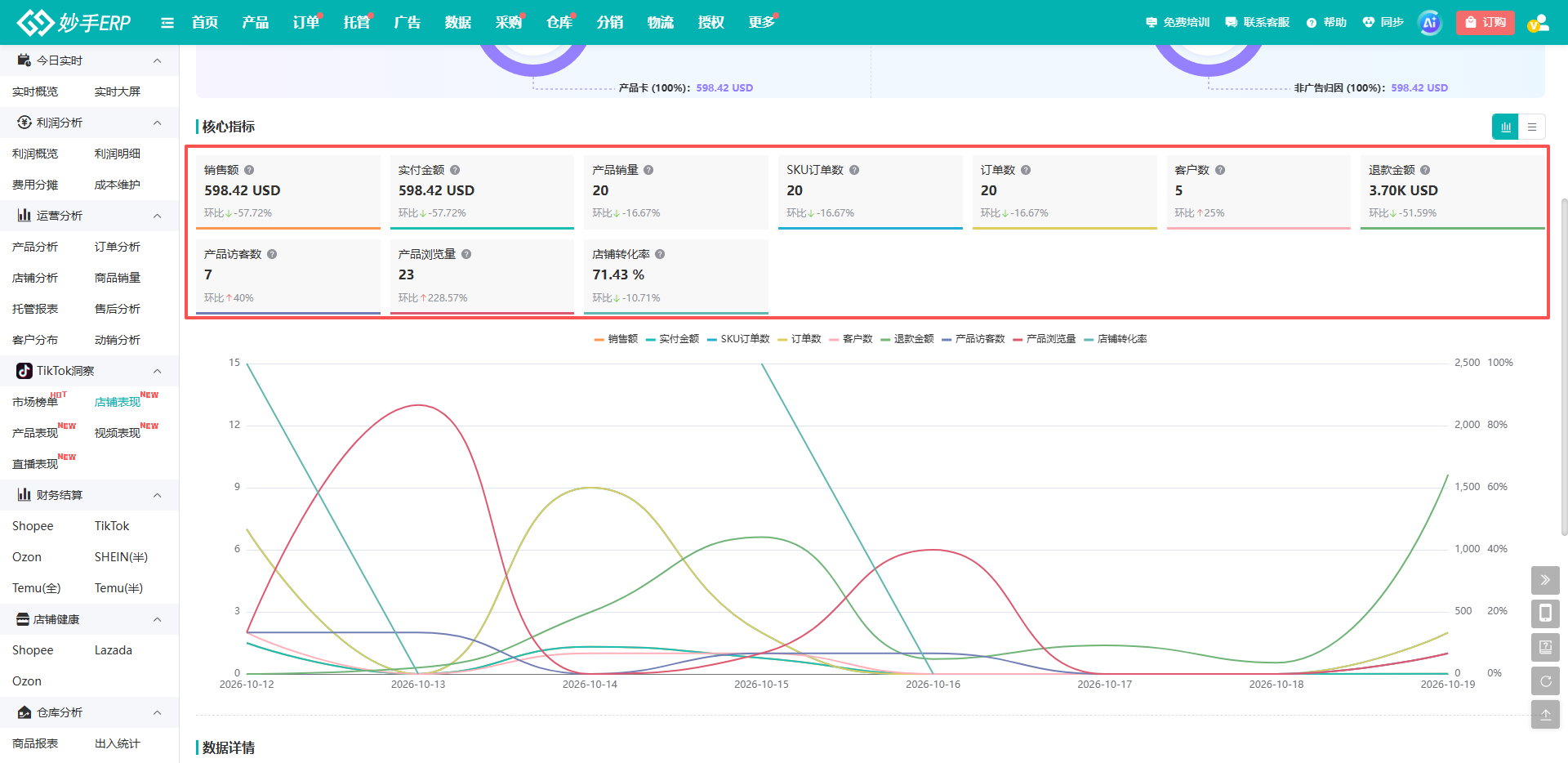Viewport: 1568px width, 763px height.
Task: Toggle the hamburger sidebar menu icon
Action: tap(167, 23)
